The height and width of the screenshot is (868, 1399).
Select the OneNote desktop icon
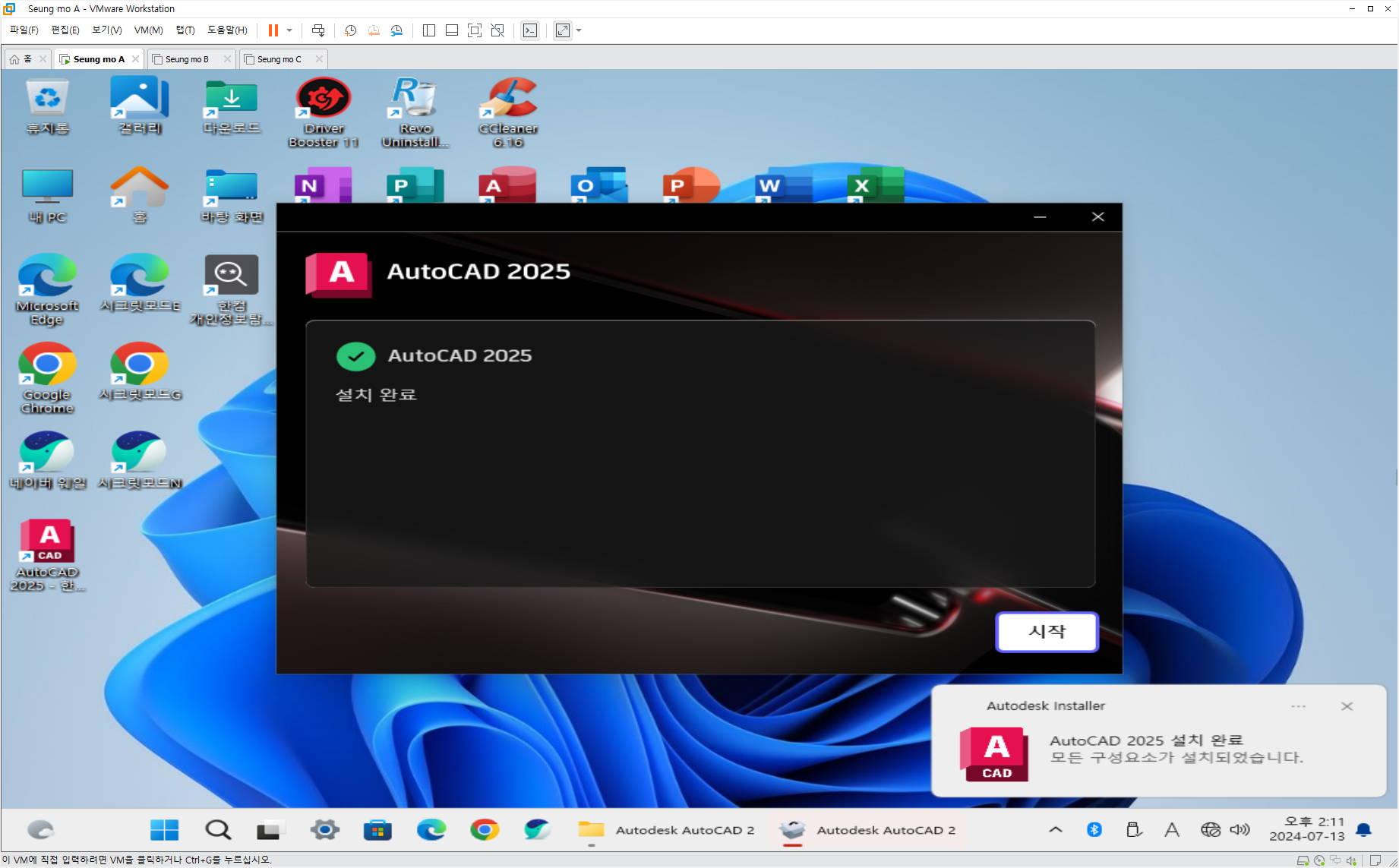click(323, 185)
